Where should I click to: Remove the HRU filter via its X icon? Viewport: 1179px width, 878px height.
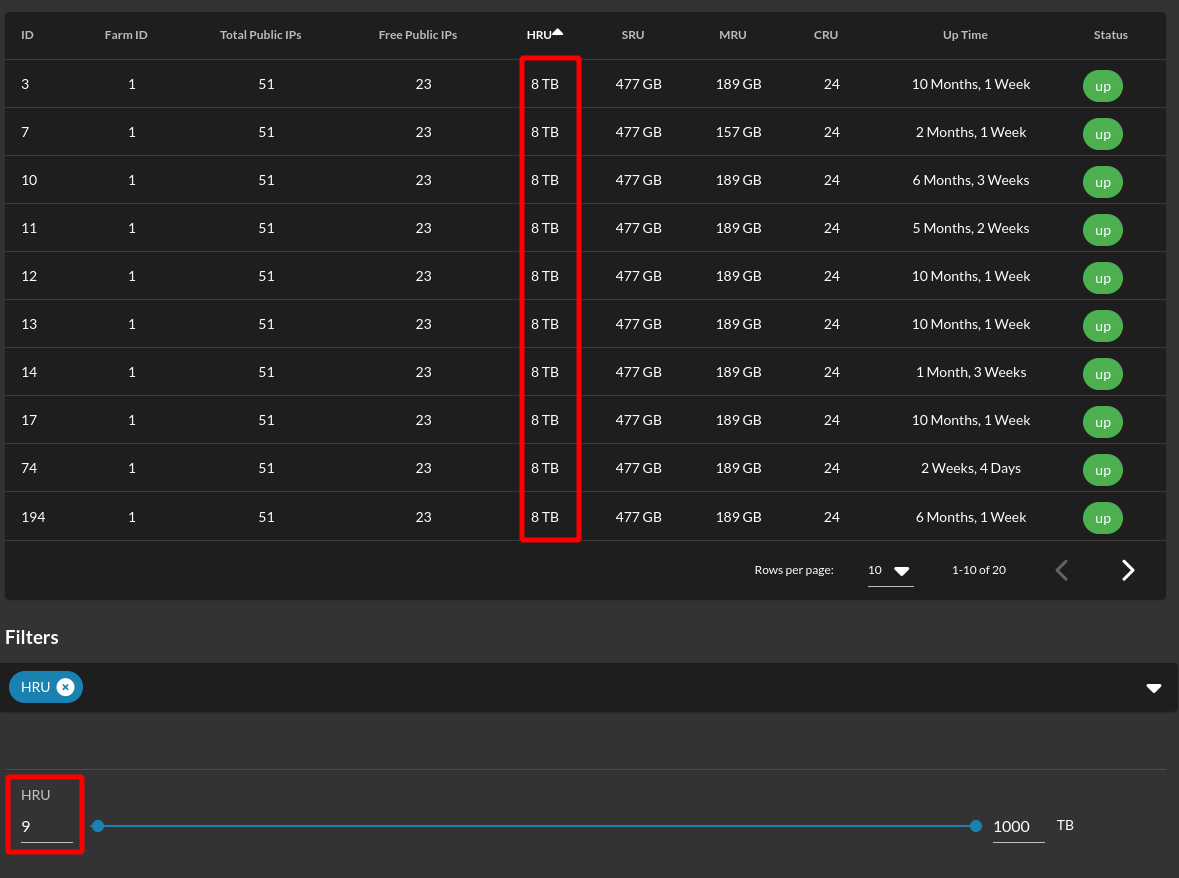65,687
